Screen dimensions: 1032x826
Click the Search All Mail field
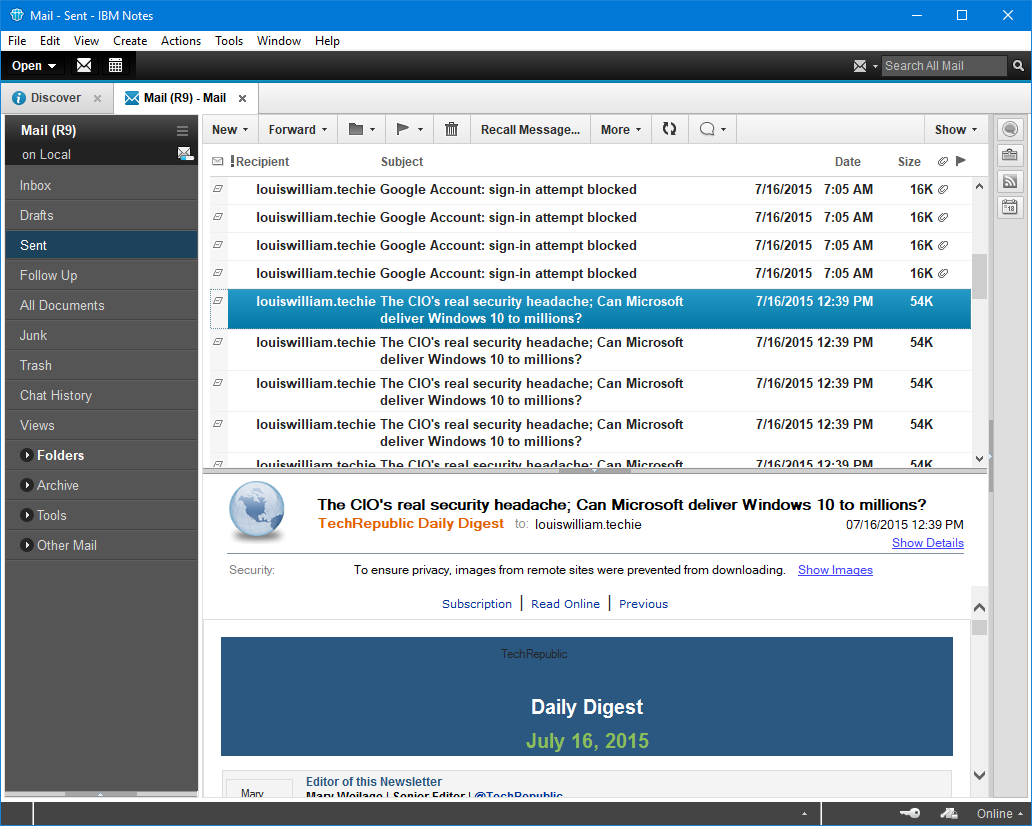tap(944, 66)
